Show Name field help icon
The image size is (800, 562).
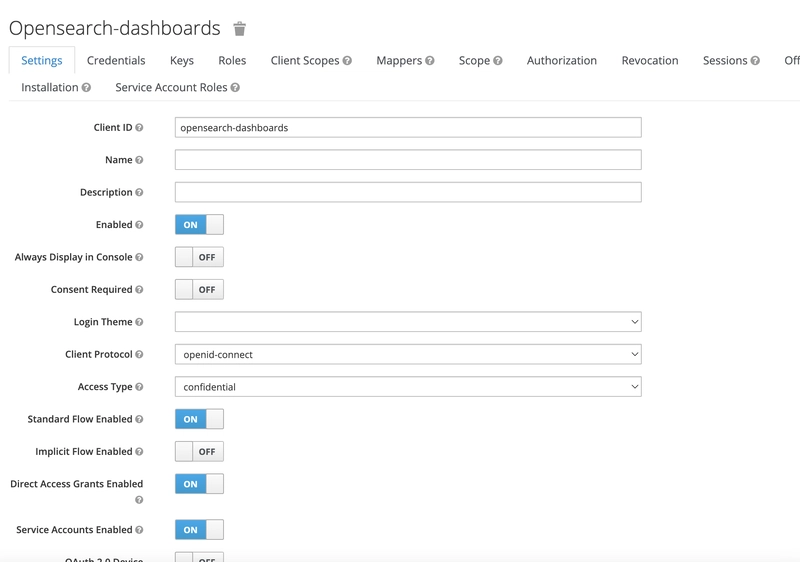coord(139,160)
